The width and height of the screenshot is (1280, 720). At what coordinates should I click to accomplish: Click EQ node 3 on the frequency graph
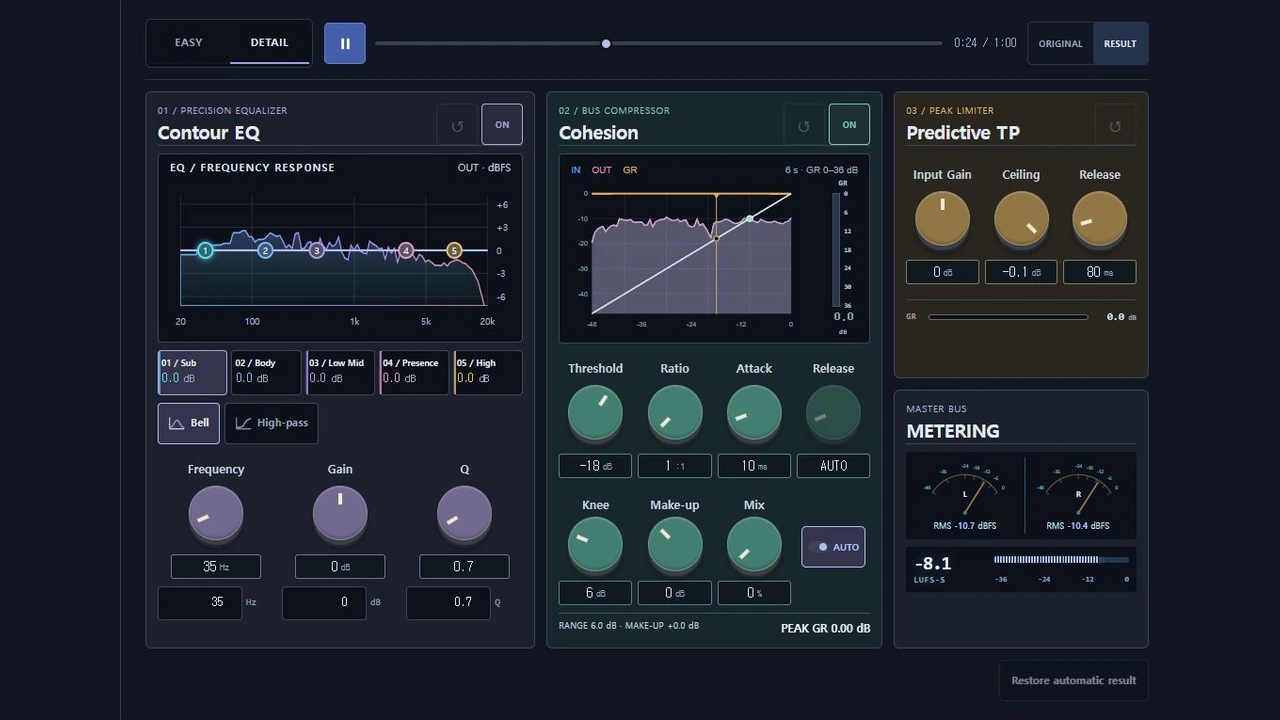tap(317, 251)
